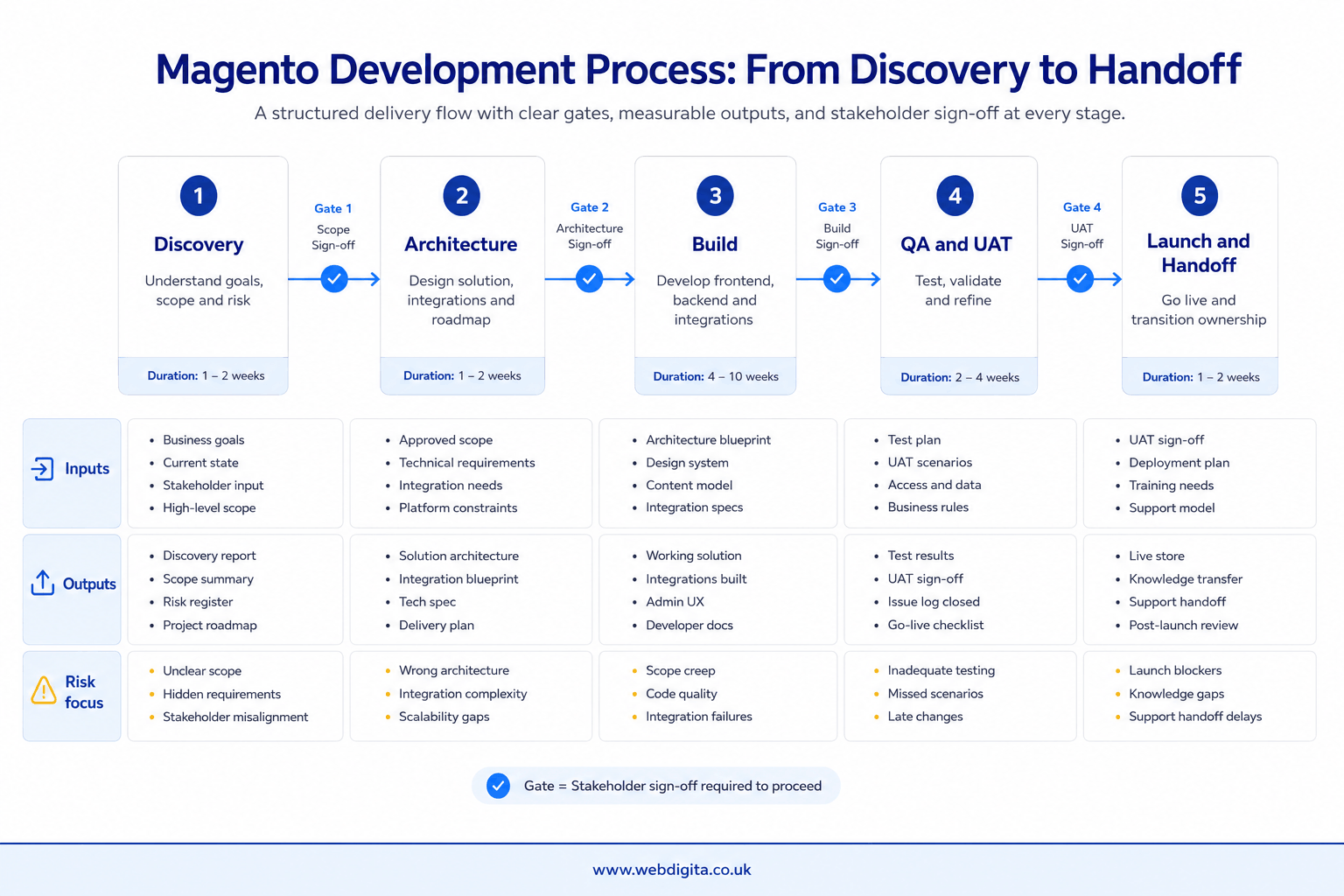Click the 'Inadequate testing' risk item
The height and width of the screenshot is (896, 1344).
click(x=941, y=670)
